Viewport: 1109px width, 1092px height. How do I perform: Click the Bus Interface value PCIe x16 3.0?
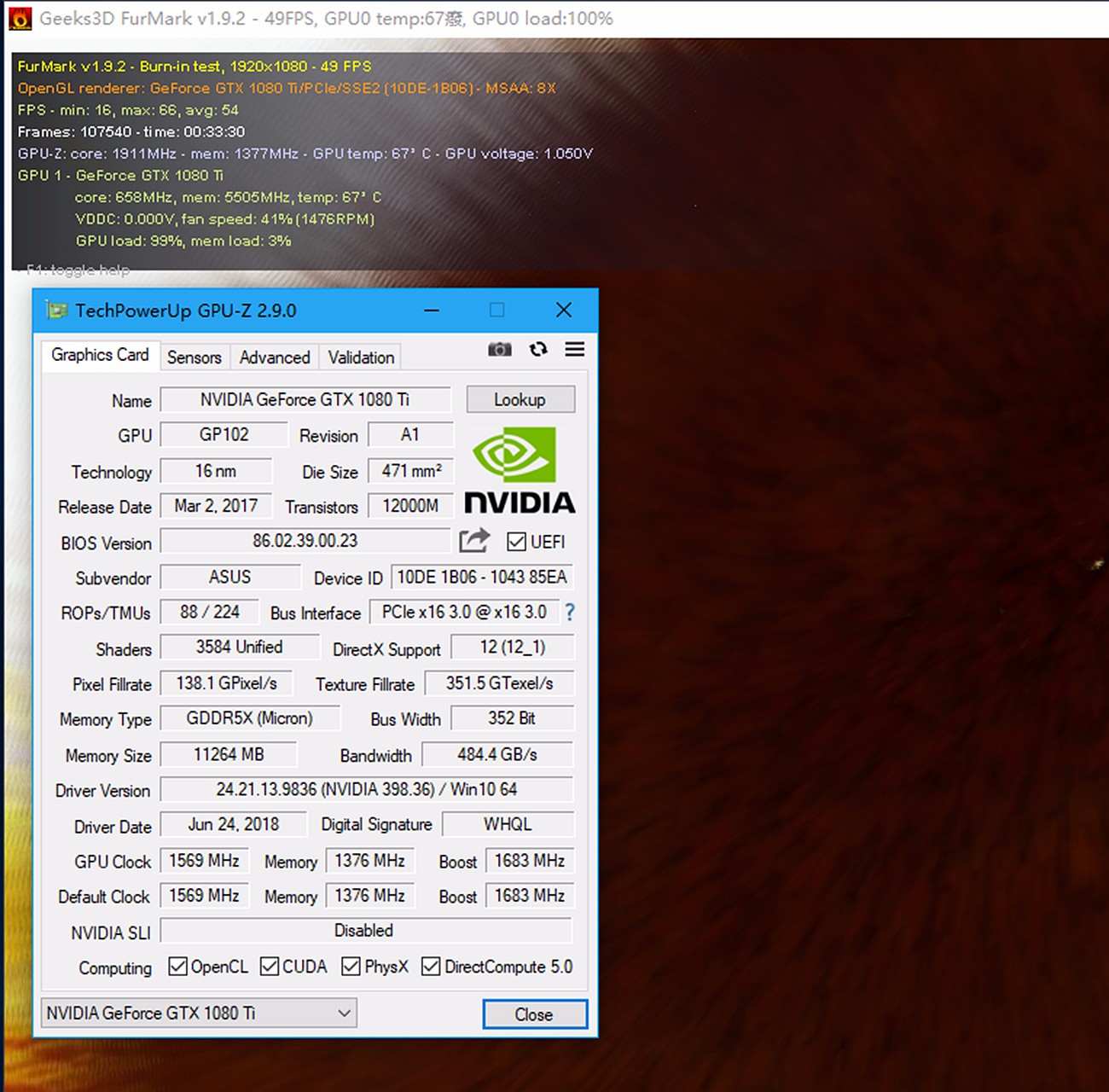coord(464,612)
